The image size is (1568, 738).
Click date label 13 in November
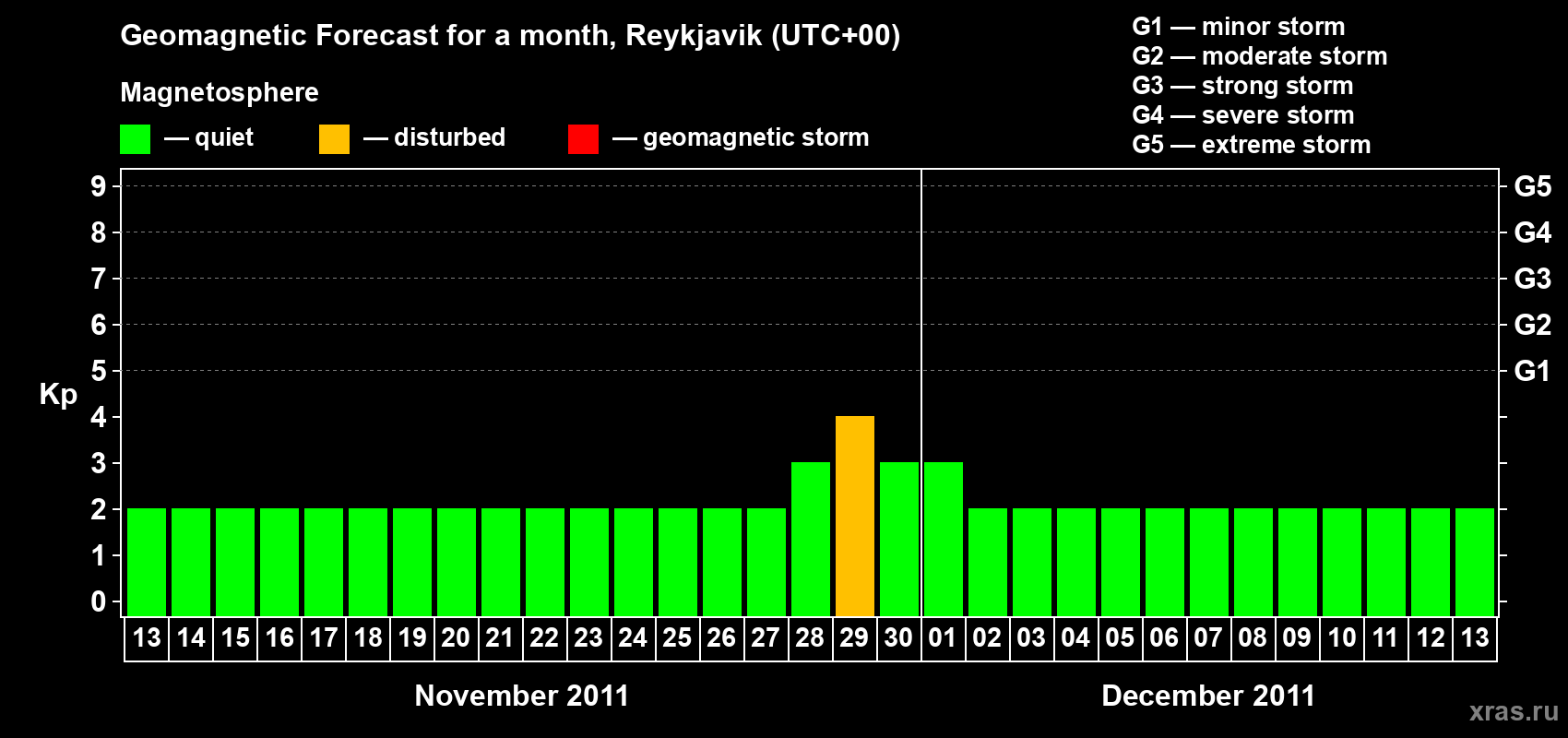pos(147,637)
